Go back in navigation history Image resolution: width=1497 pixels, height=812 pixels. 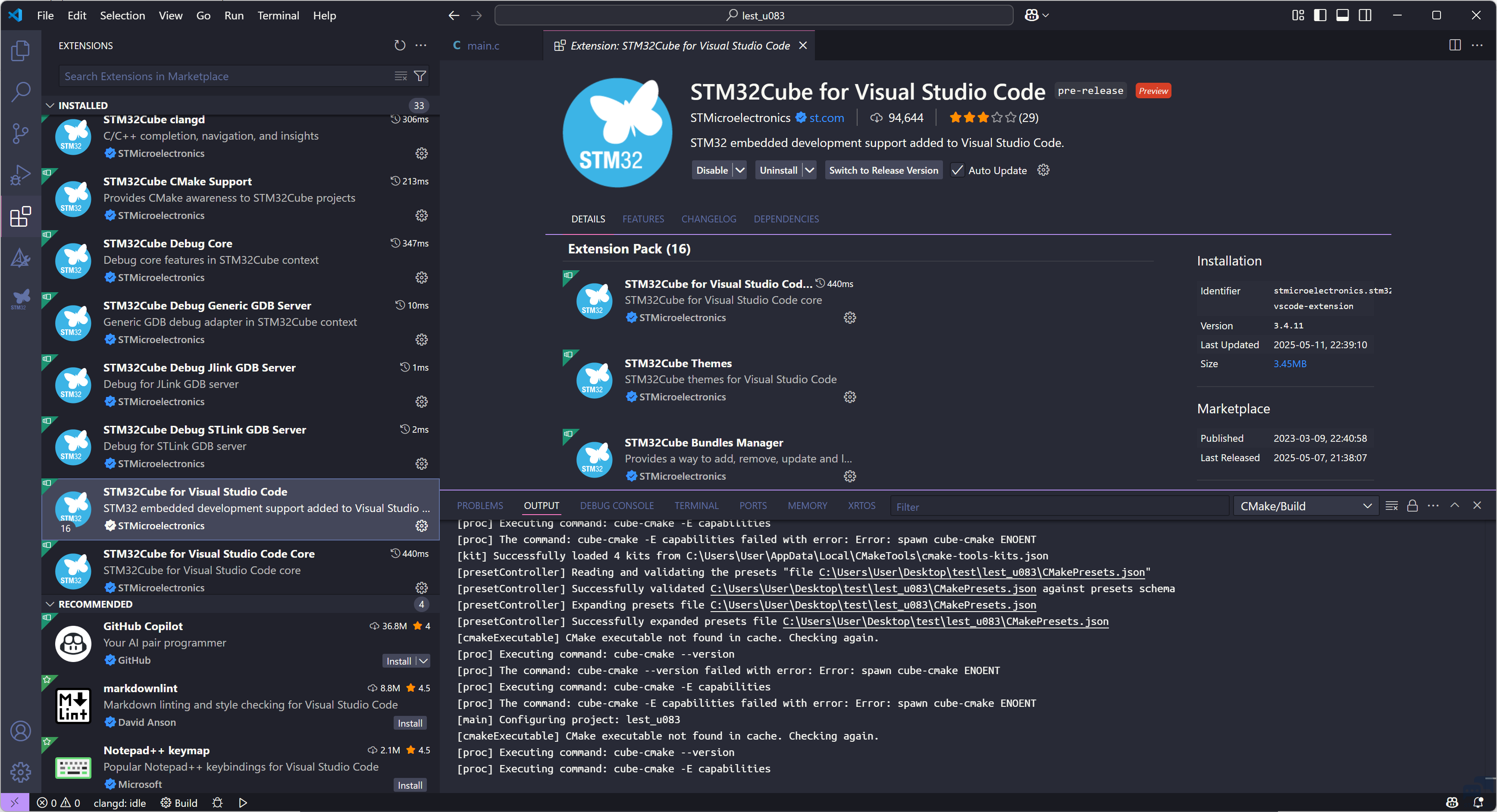click(454, 16)
